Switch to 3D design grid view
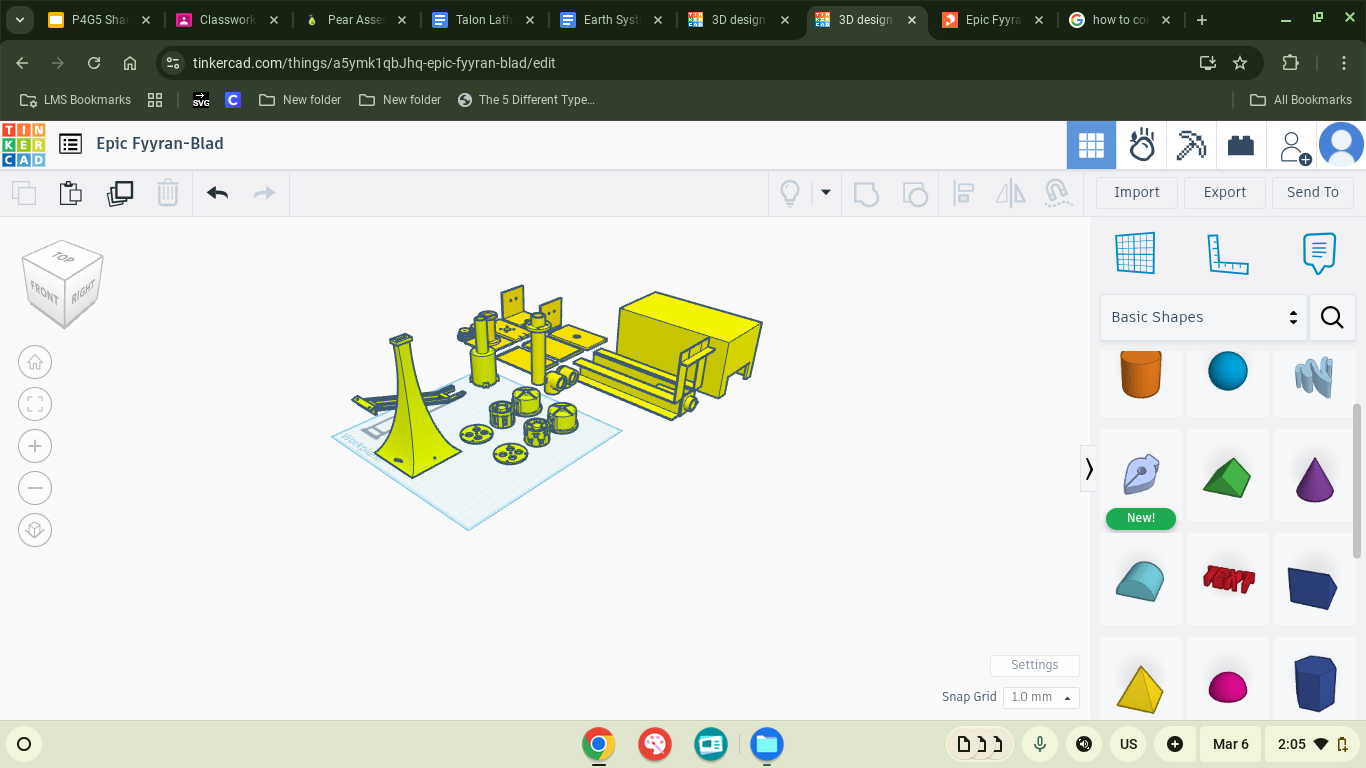 (x=1091, y=146)
